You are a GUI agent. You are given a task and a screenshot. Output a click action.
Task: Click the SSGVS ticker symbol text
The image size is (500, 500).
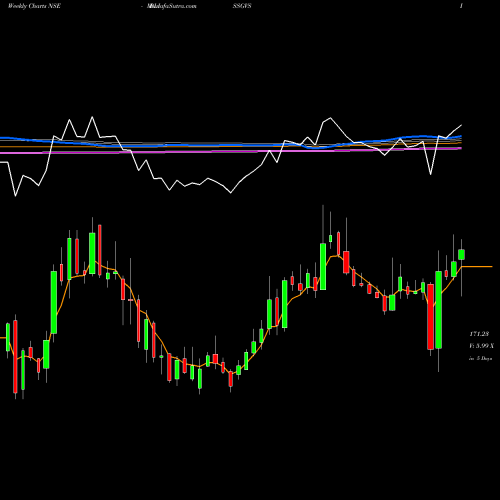(x=242, y=6)
